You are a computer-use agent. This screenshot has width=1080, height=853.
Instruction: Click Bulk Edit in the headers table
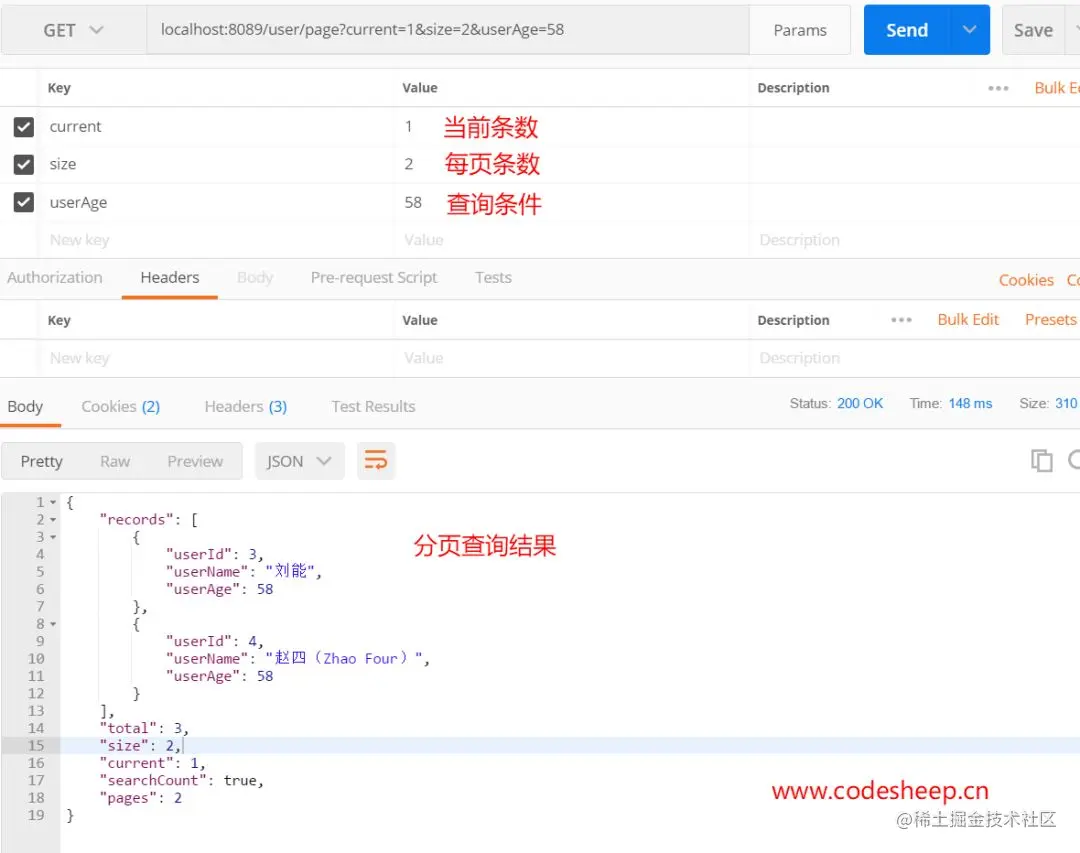tap(968, 320)
